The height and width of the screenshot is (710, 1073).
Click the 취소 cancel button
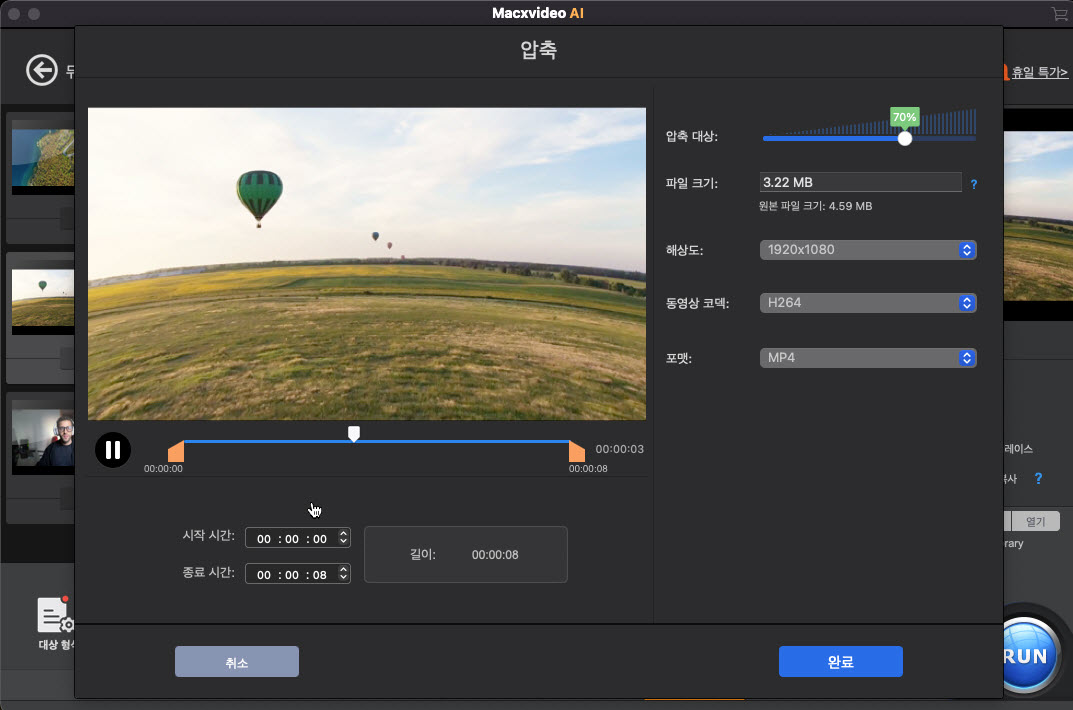[236, 661]
